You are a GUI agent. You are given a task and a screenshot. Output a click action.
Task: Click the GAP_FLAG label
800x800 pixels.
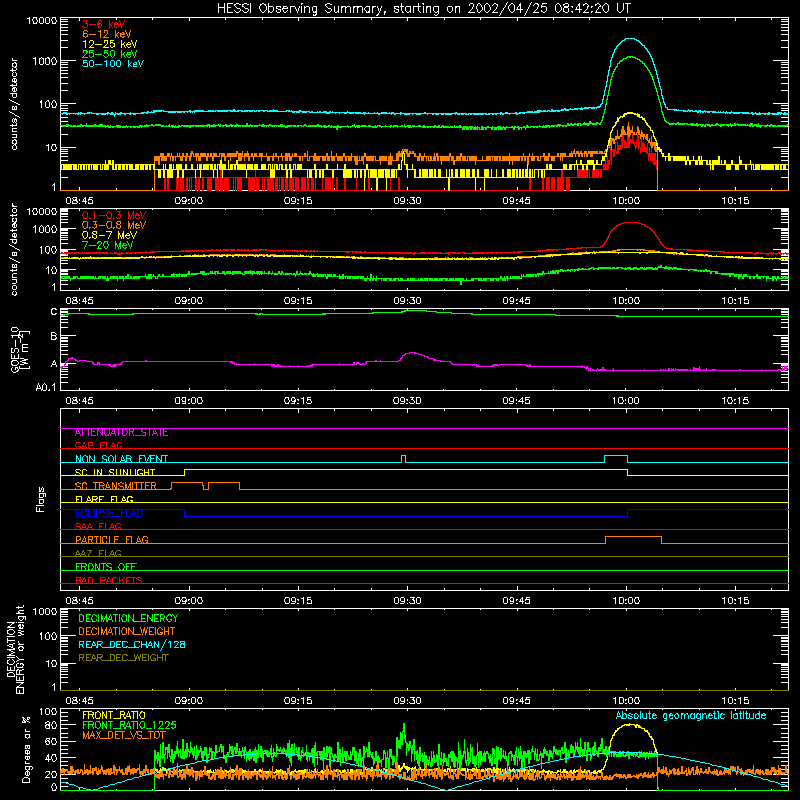click(98, 445)
